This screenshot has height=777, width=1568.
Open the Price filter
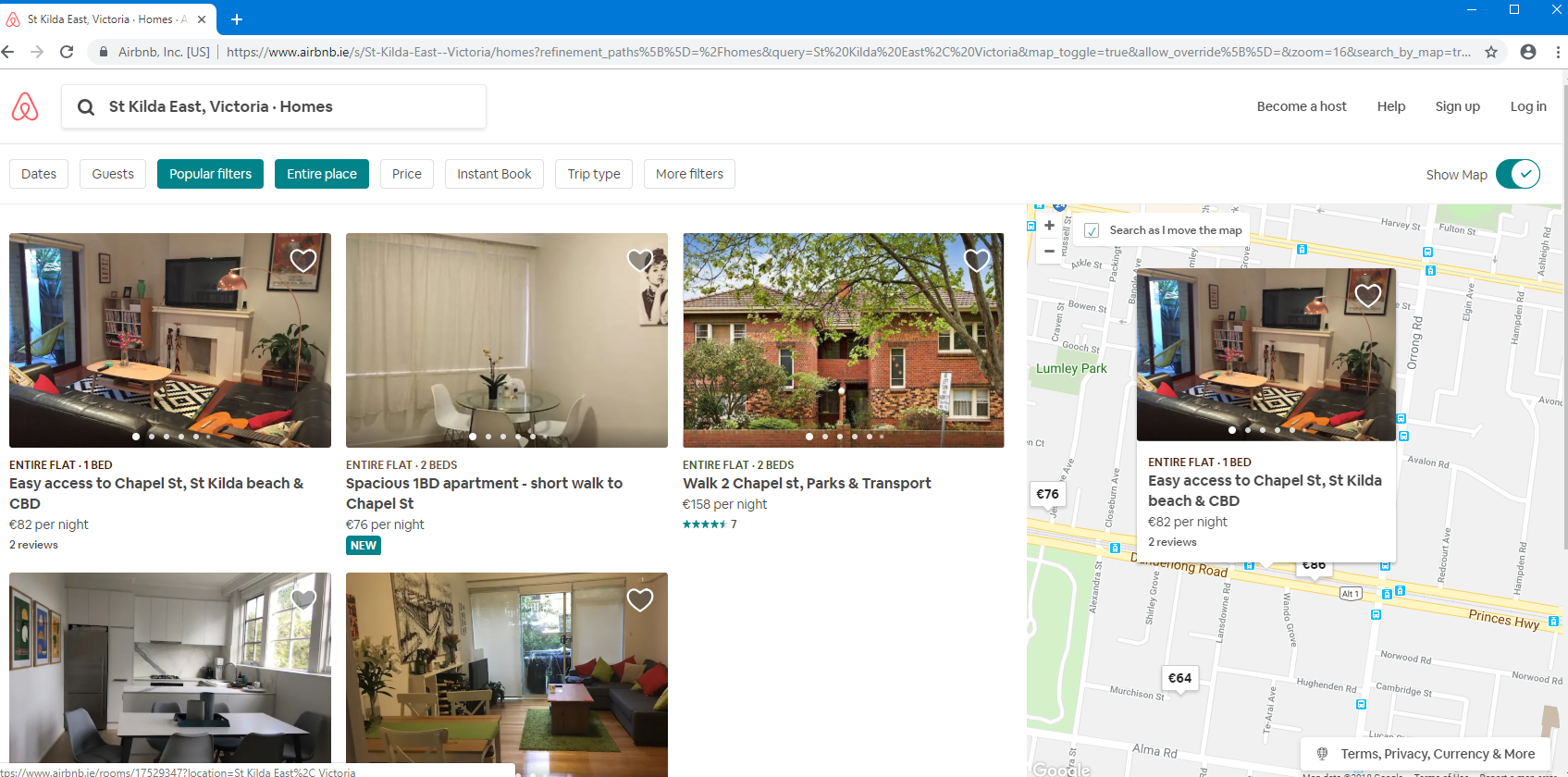pos(407,174)
